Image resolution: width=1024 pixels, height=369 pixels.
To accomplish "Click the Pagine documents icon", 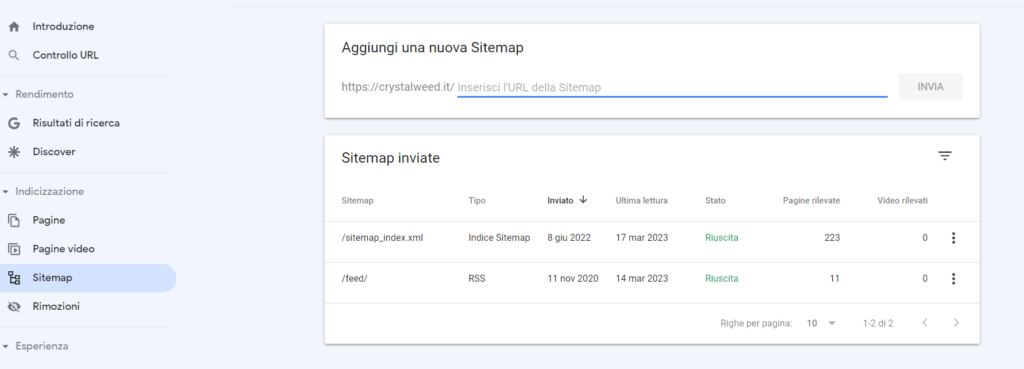I will [14, 220].
